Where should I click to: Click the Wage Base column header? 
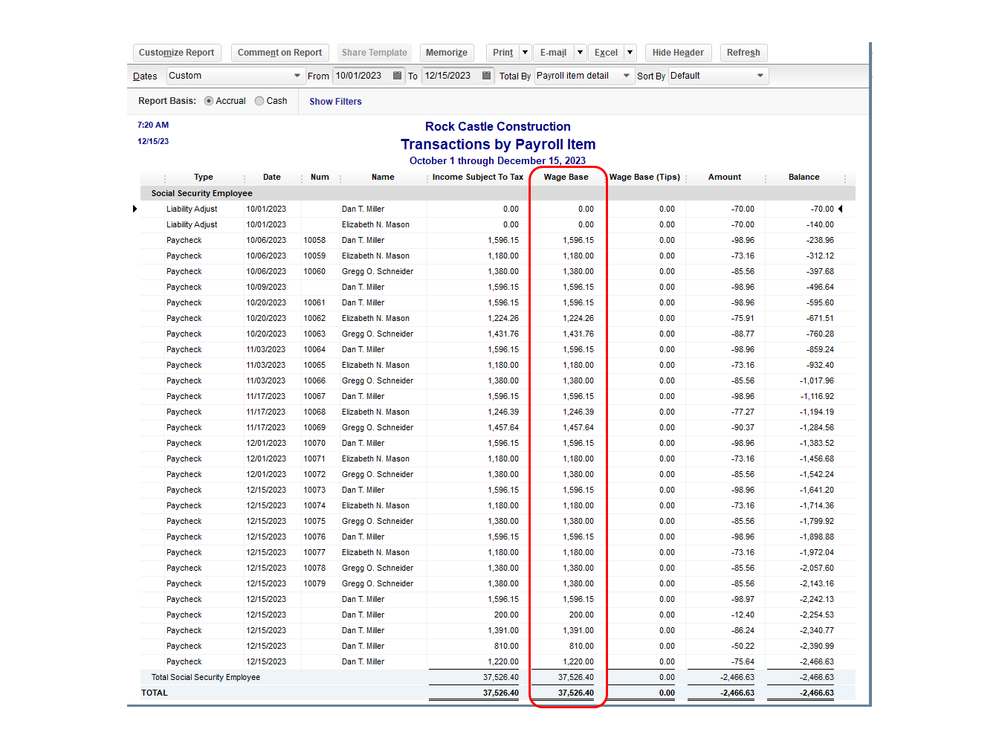567,177
